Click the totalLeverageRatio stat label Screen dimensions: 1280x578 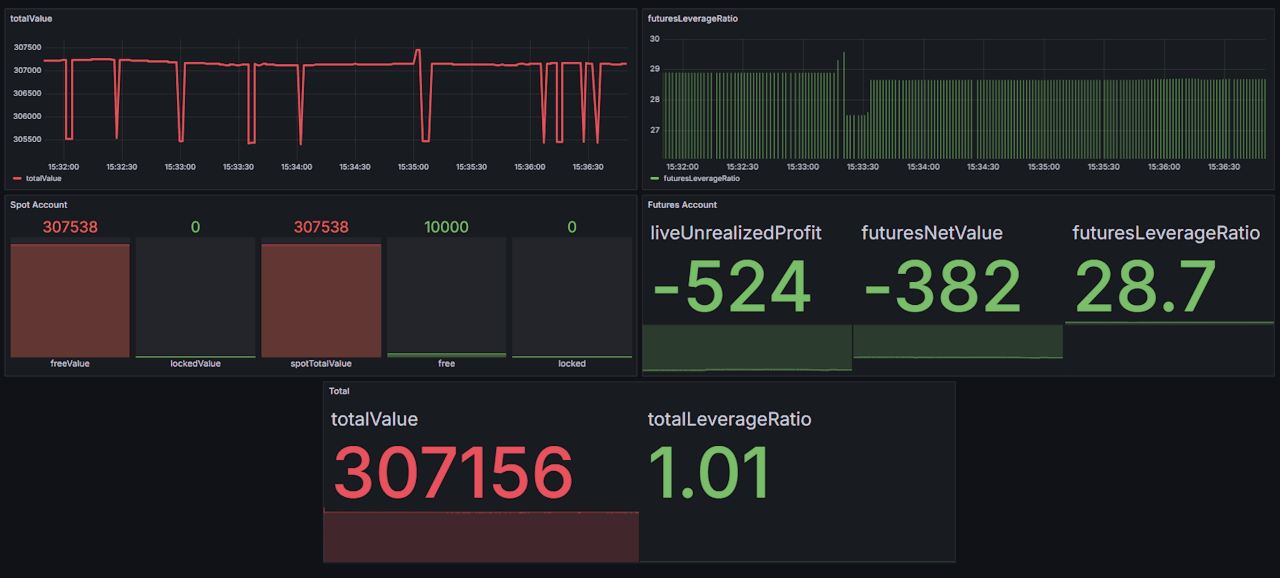click(x=729, y=419)
